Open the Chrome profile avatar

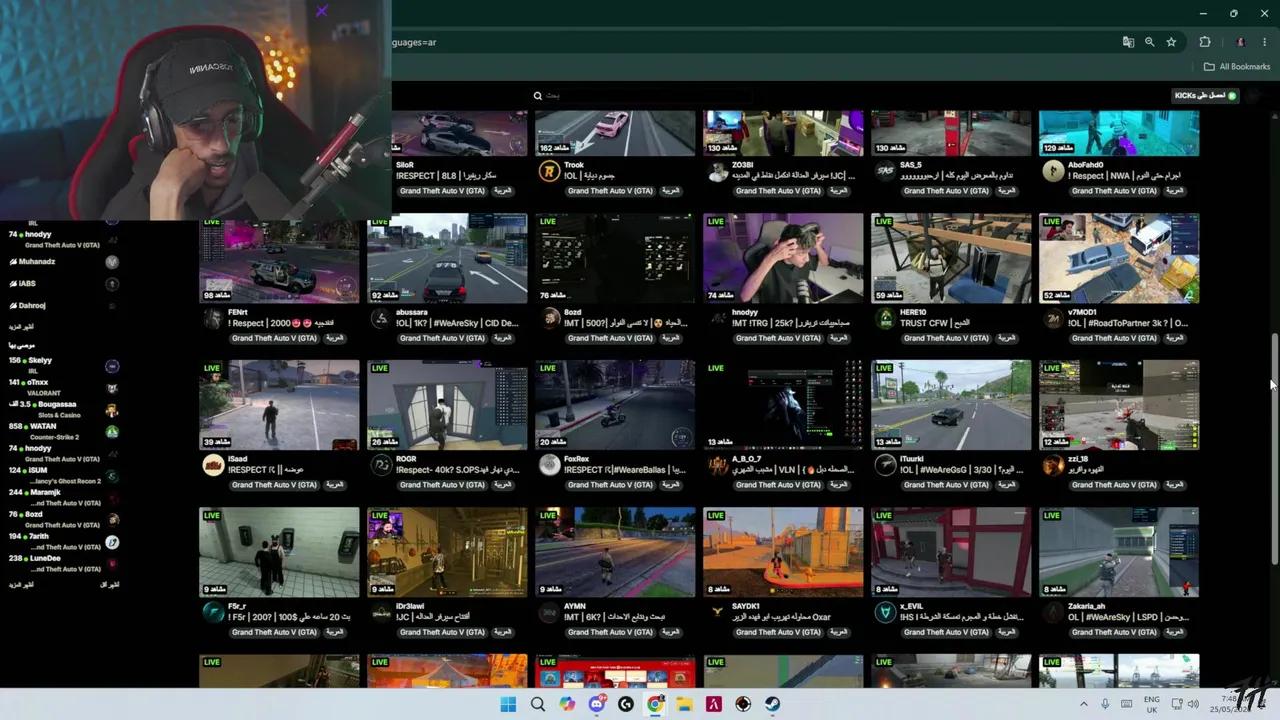1240,42
